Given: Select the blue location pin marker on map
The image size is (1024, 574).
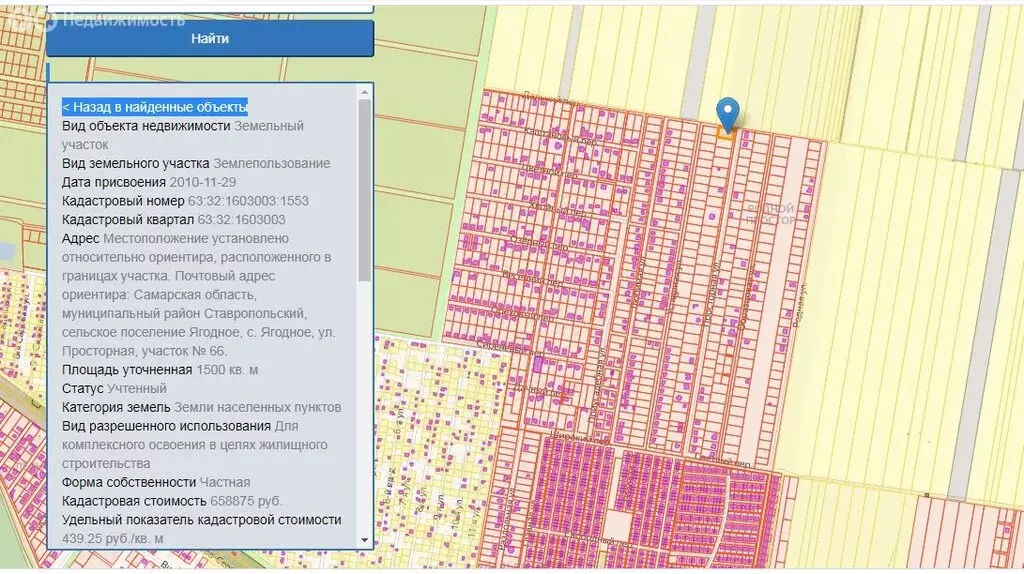Looking at the screenshot, I should click(x=728, y=114).
